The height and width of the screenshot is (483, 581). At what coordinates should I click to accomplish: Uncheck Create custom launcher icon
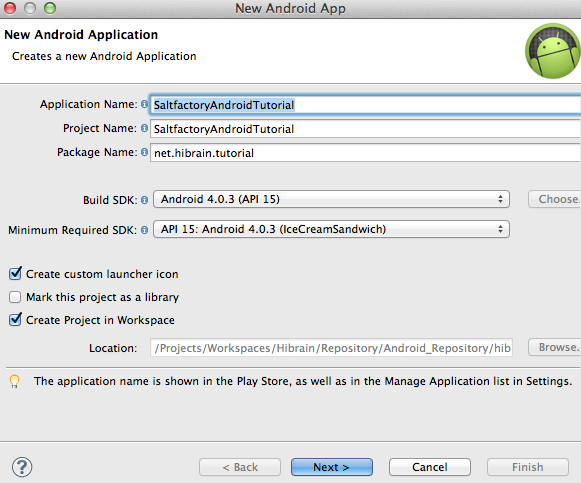pos(15,273)
